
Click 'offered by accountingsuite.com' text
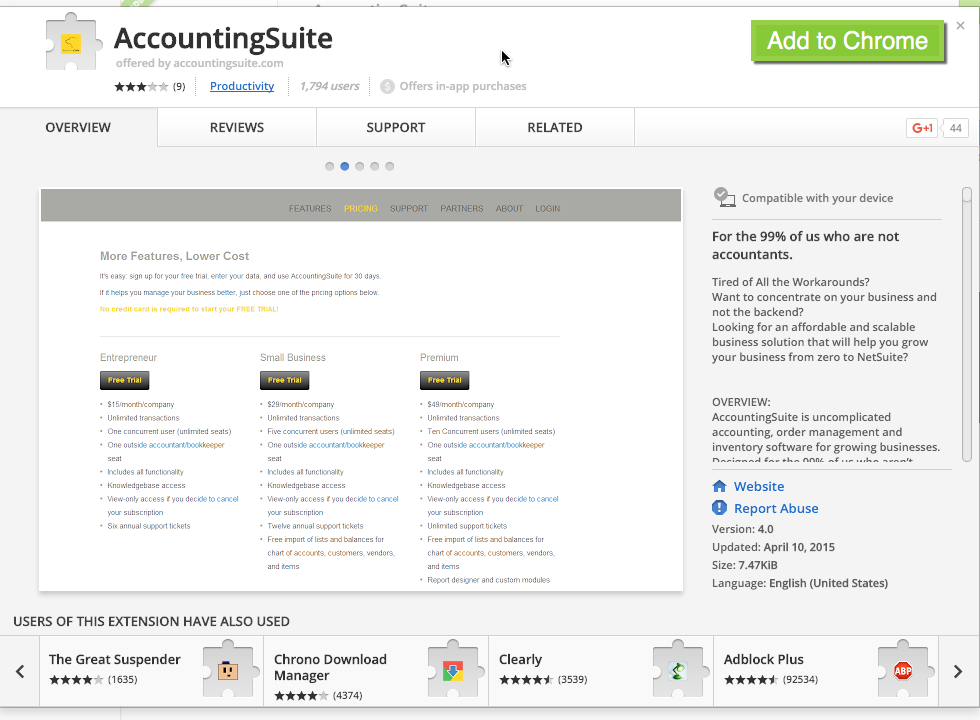(199, 63)
